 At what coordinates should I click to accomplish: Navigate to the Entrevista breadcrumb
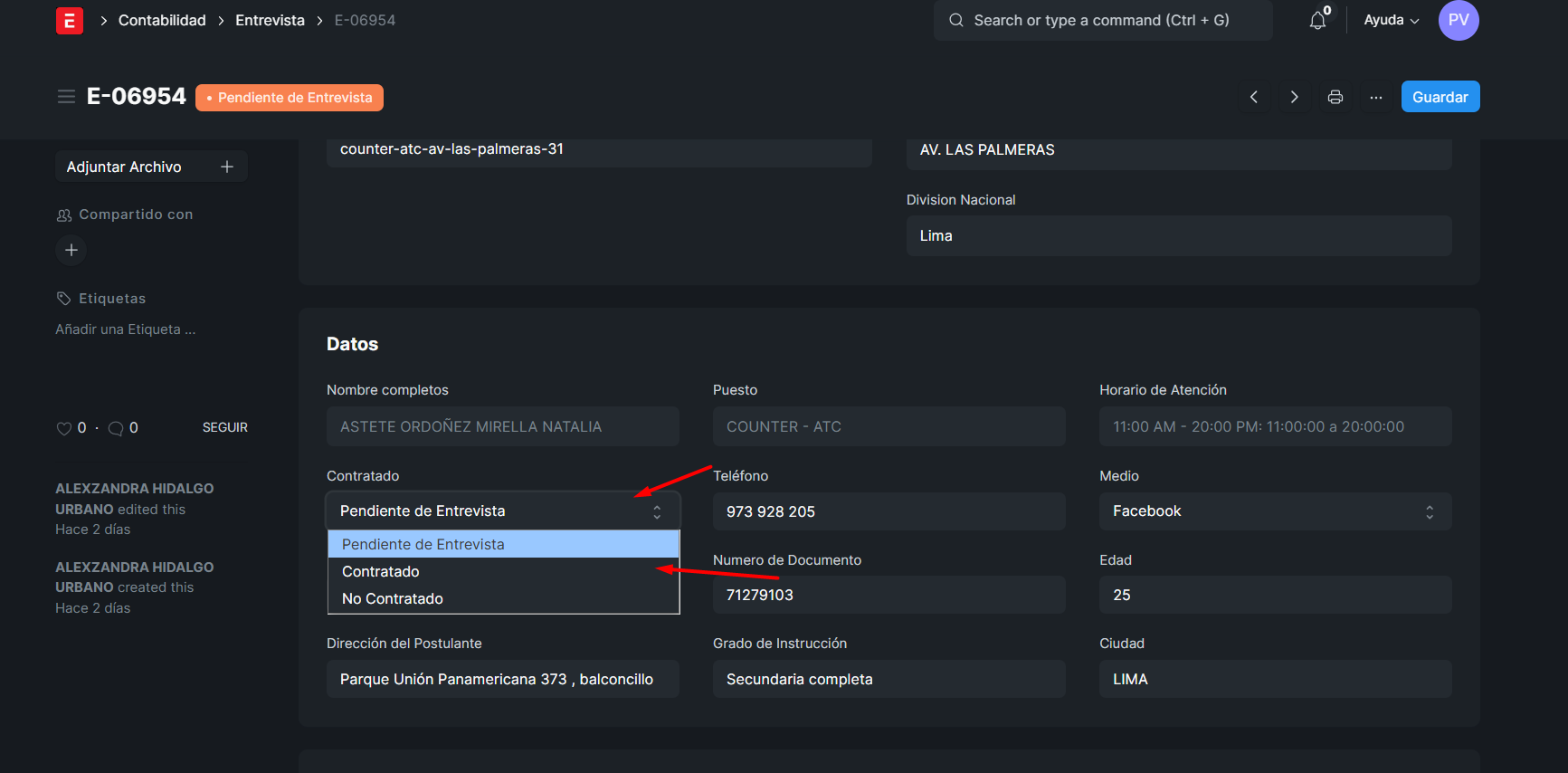point(270,21)
